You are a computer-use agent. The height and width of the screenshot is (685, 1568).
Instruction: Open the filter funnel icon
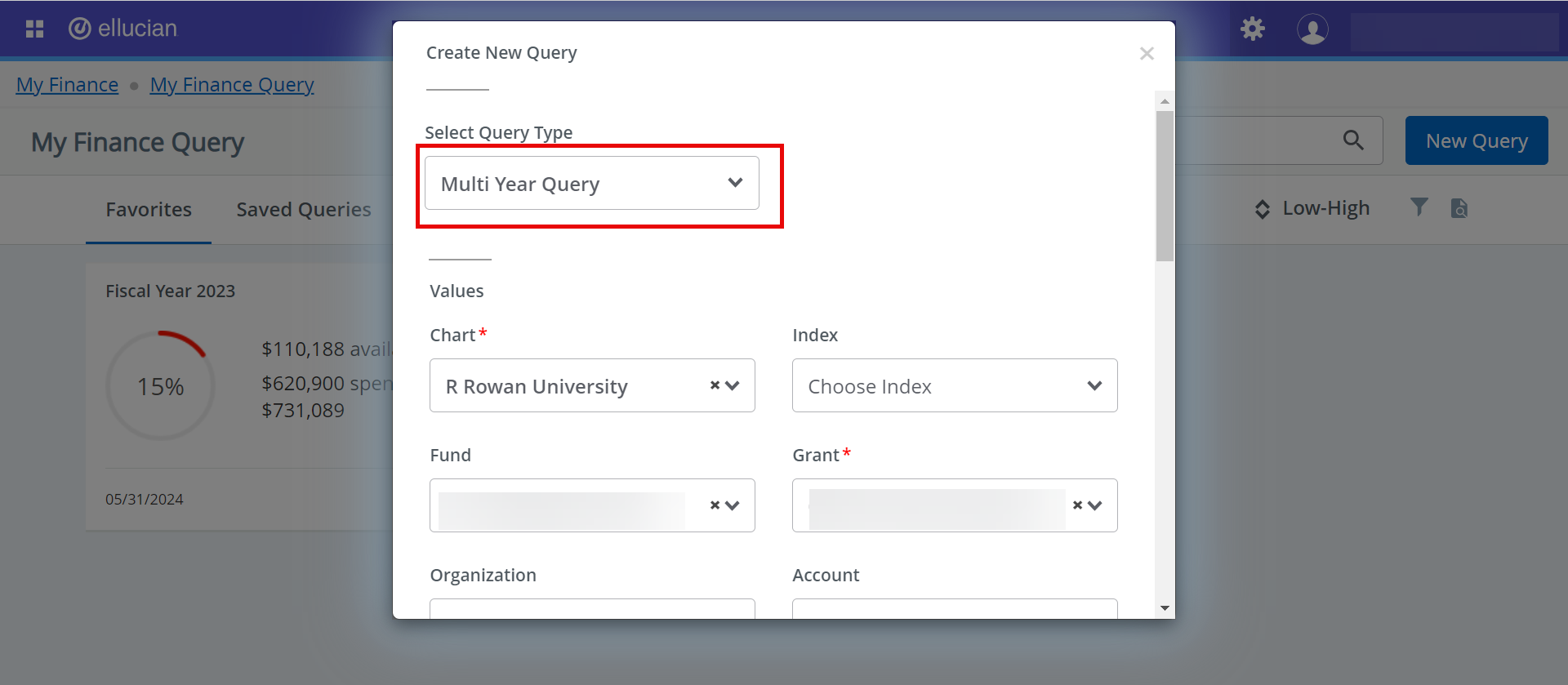1419,207
